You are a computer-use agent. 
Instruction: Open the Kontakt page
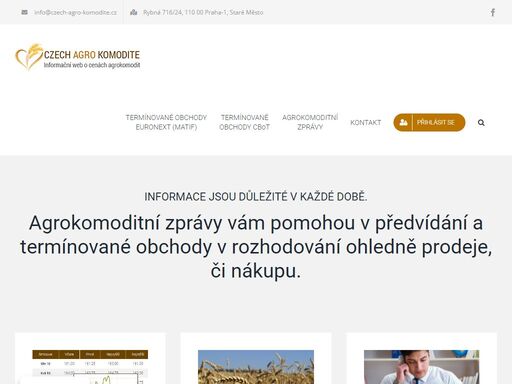pyautogui.click(x=365, y=122)
